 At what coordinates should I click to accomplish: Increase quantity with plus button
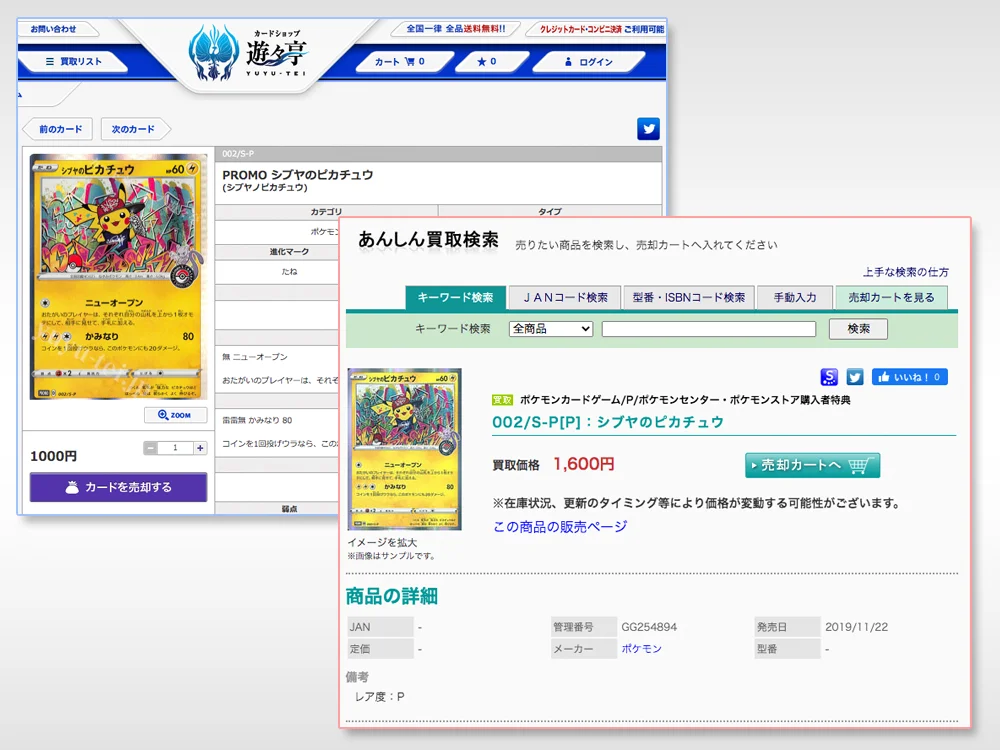[x=200, y=448]
